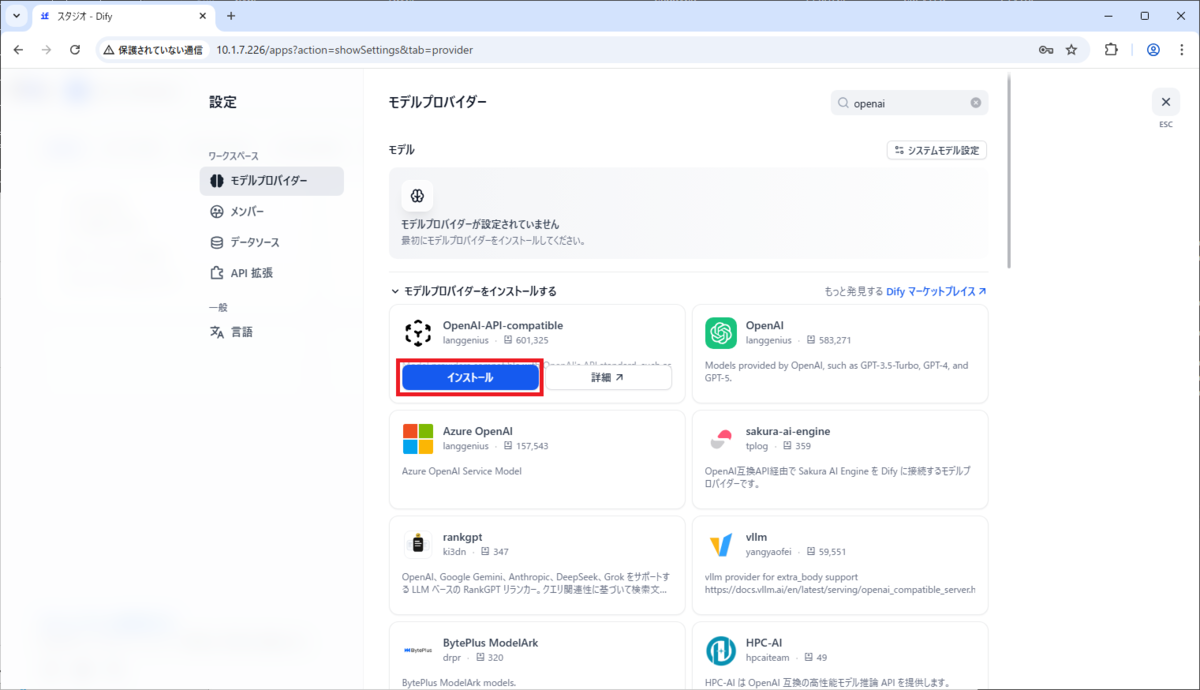
Task: Open API 拡張 settings section
Action: 272,272
